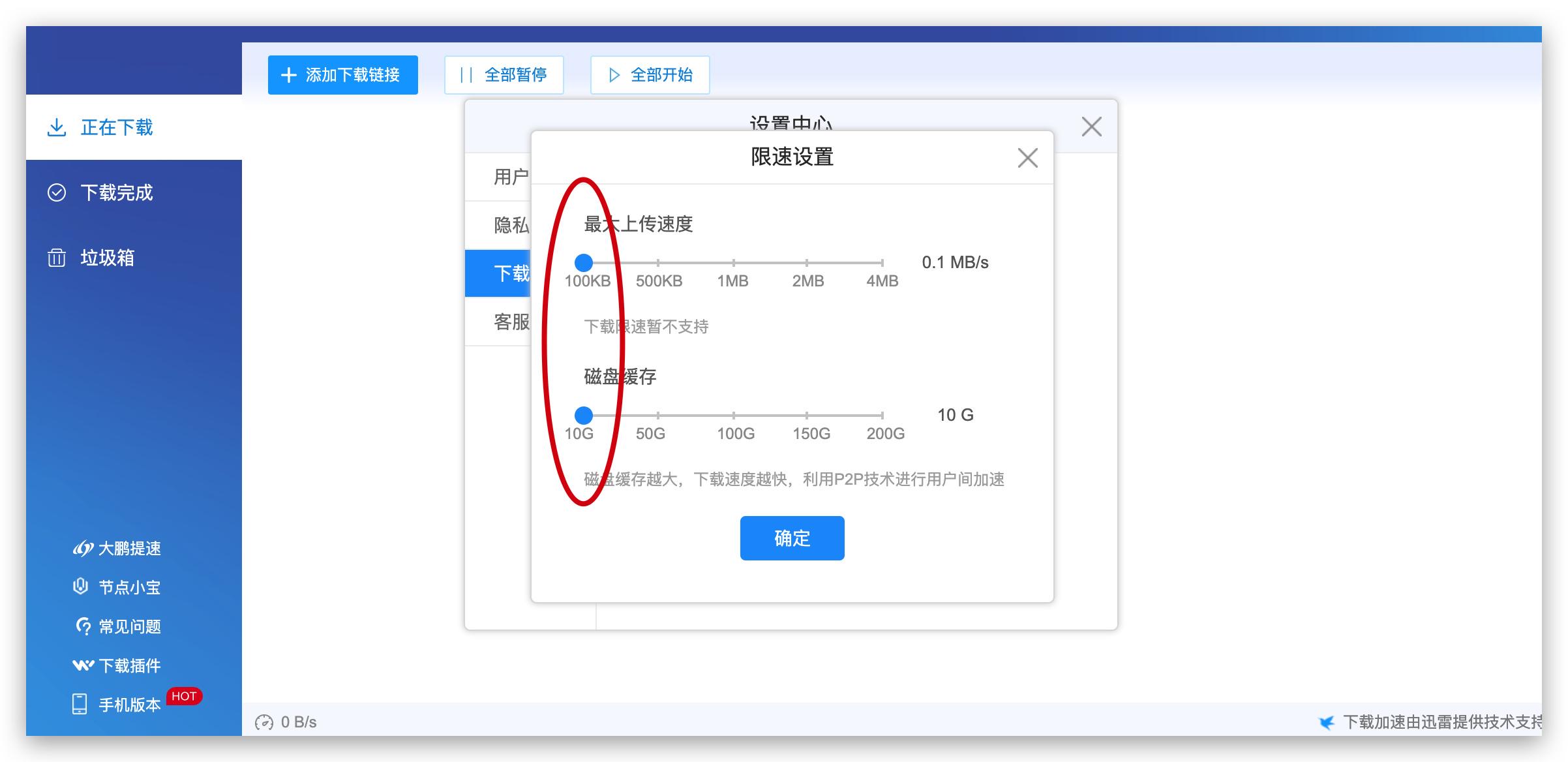Pause all downloads with 全部暂停
Image resolution: width=1568 pixels, height=762 pixels.
coord(504,74)
